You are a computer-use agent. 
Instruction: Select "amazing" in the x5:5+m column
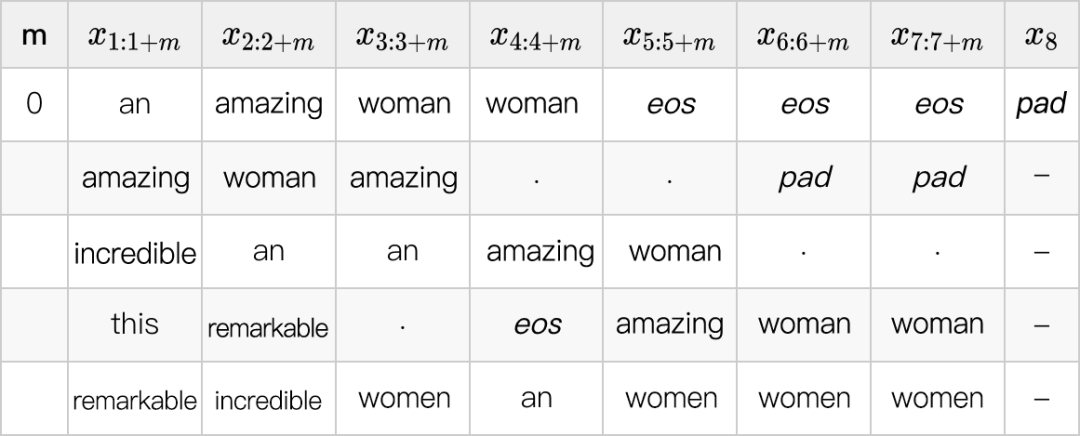pyautogui.click(x=670, y=324)
